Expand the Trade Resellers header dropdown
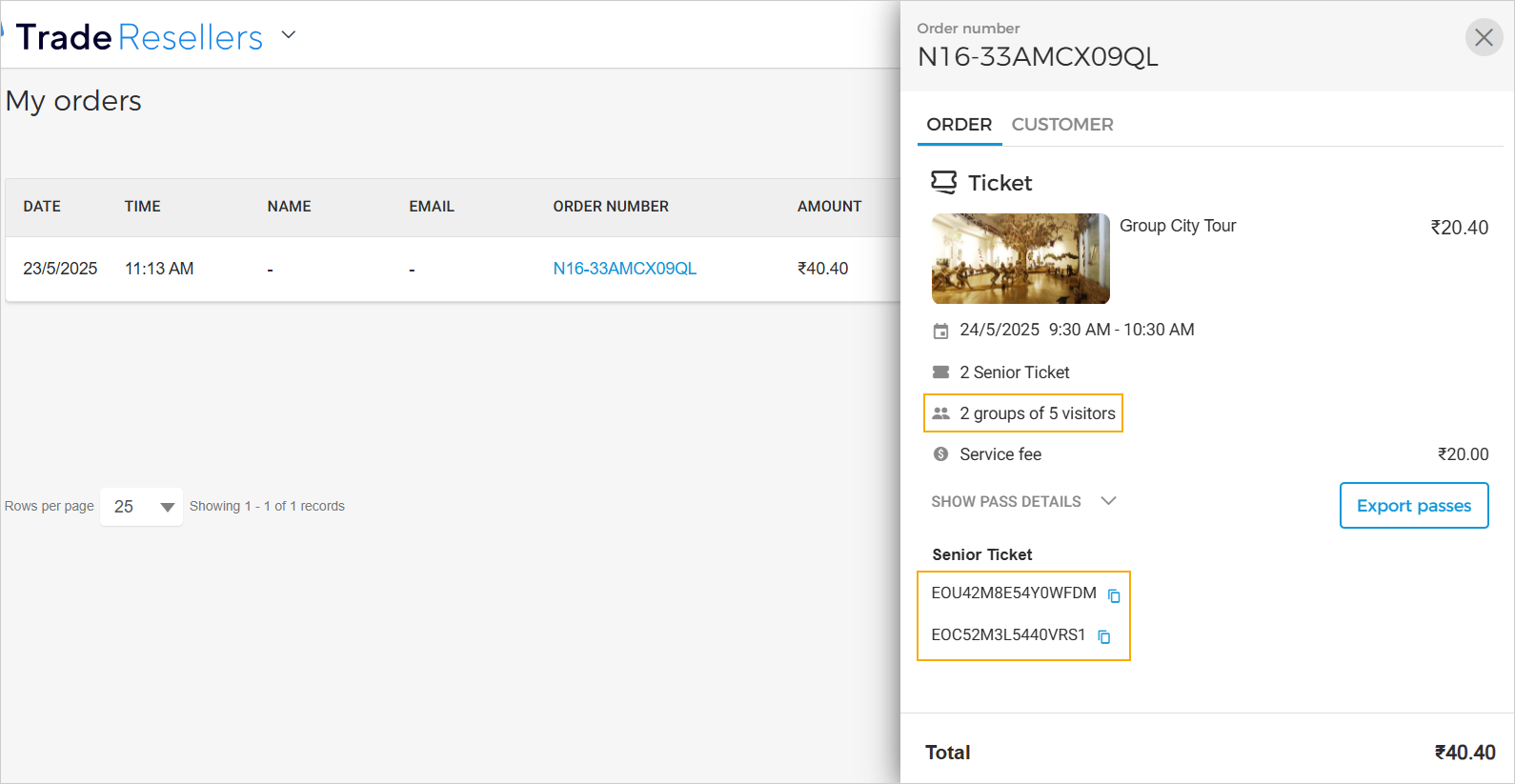This screenshot has height=784, width=1515. click(289, 36)
